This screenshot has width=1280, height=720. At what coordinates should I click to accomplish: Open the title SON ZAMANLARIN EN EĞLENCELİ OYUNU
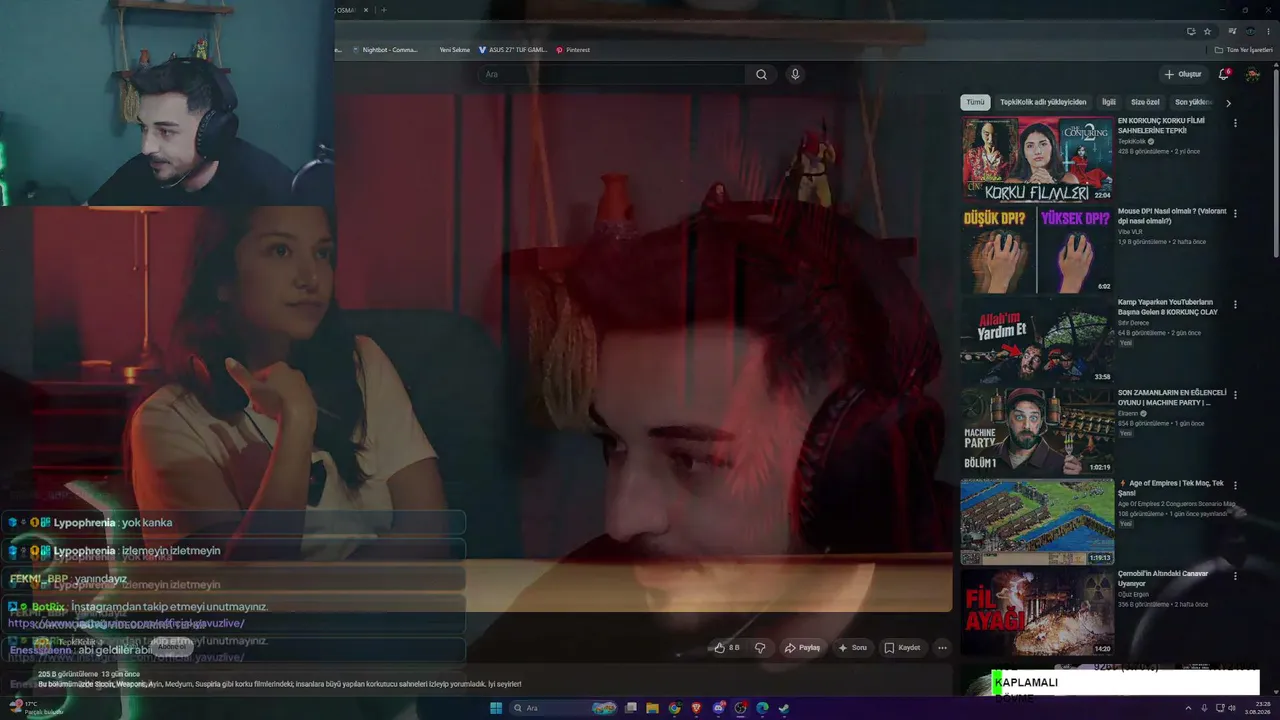(1171, 397)
